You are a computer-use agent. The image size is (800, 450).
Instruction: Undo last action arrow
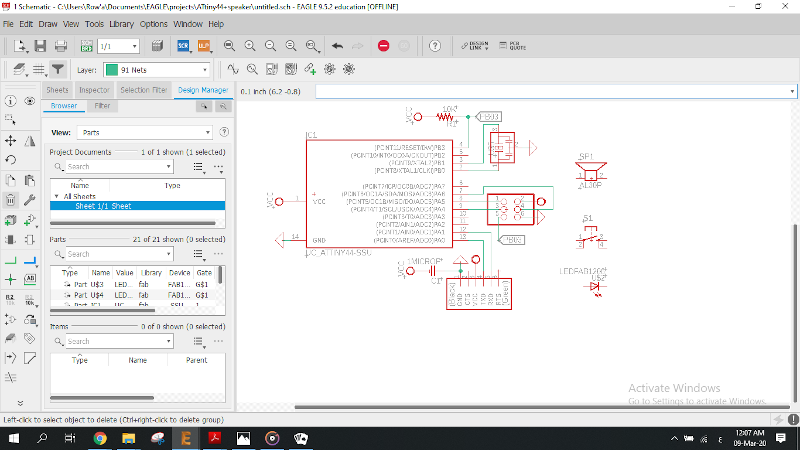[x=337, y=46]
